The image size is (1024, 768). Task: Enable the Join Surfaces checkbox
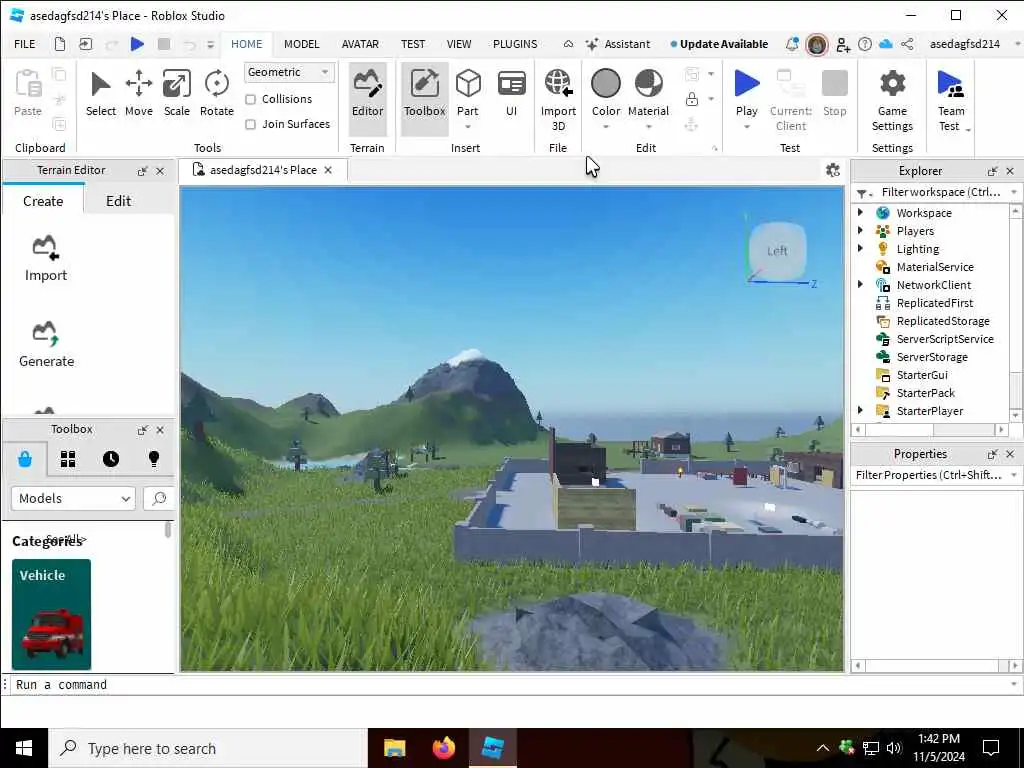pyautogui.click(x=250, y=124)
